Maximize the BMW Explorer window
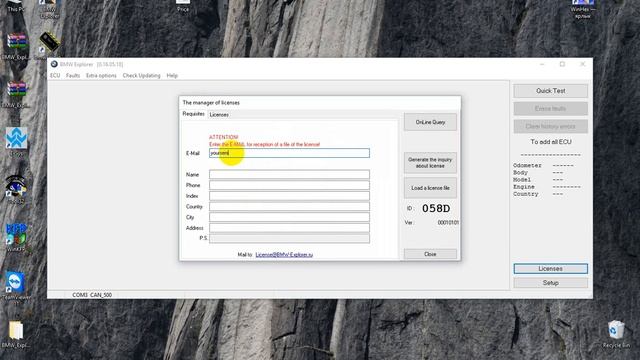640x360 pixels. [x=562, y=64]
